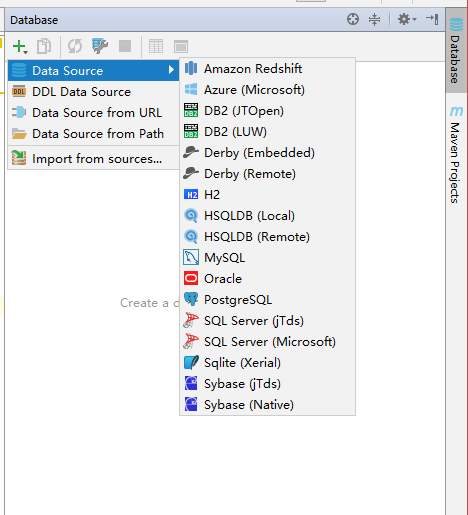Select Derby (Remote) data source
Image resolution: width=468 pixels, height=515 pixels.
click(x=267, y=174)
